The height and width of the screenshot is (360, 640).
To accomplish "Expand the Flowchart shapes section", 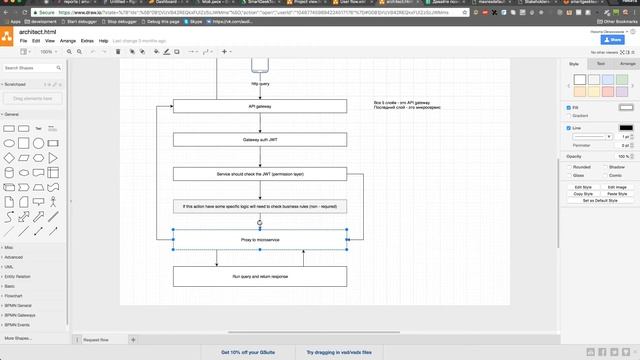I will 13,296.
